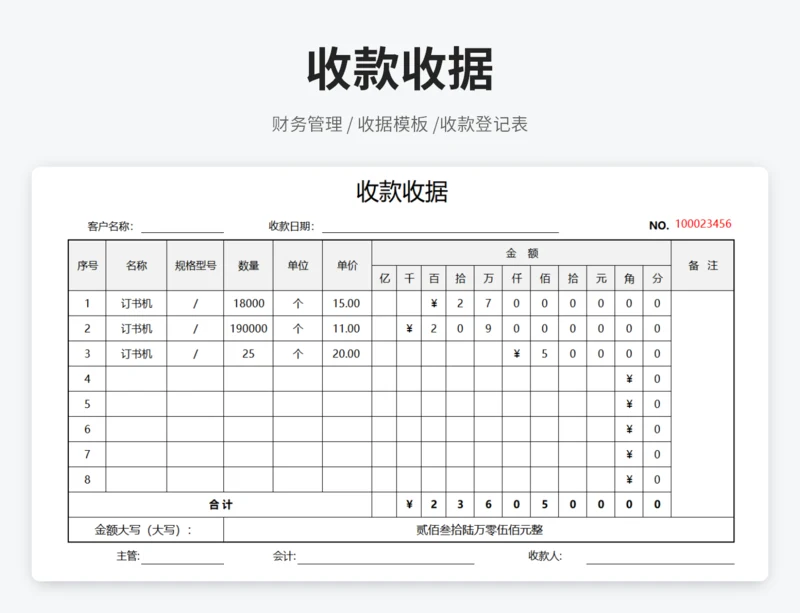Click the 角 amount sub-header
Image resolution: width=800 pixels, height=613 pixels.
point(629,278)
